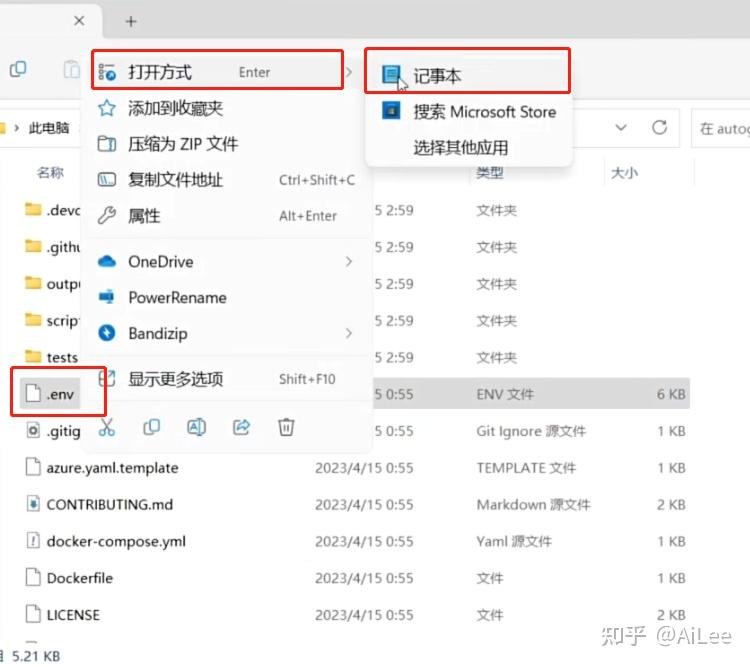Click the search box in Explorer
The width and height of the screenshot is (750, 667).
pyautogui.click(x=721, y=128)
